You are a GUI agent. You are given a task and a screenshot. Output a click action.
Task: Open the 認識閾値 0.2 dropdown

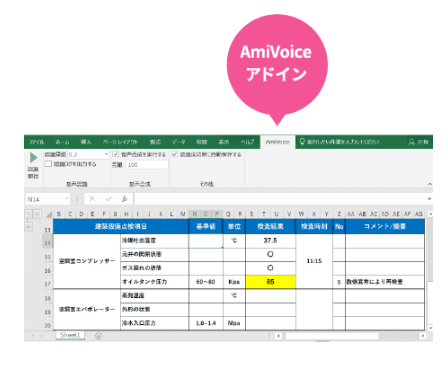coord(106,154)
